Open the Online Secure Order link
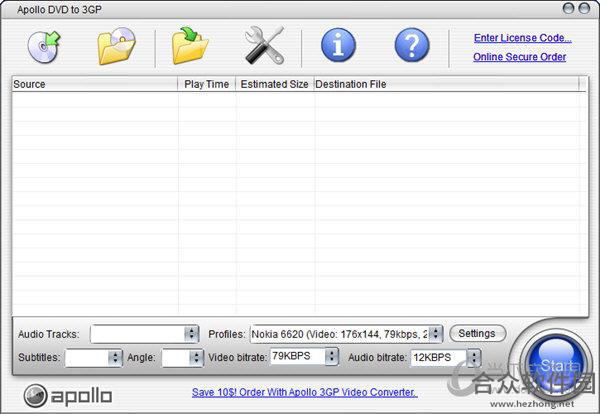This screenshot has height=414, width=600. click(519, 57)
